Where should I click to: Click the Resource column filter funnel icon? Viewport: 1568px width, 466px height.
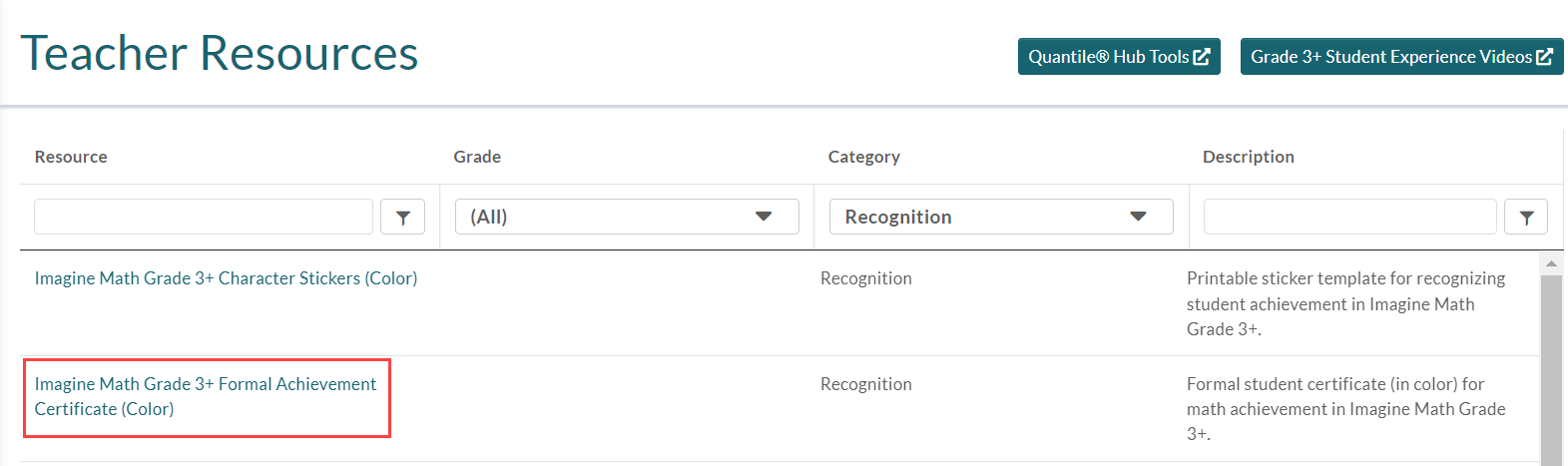click(x=403, y=217)
